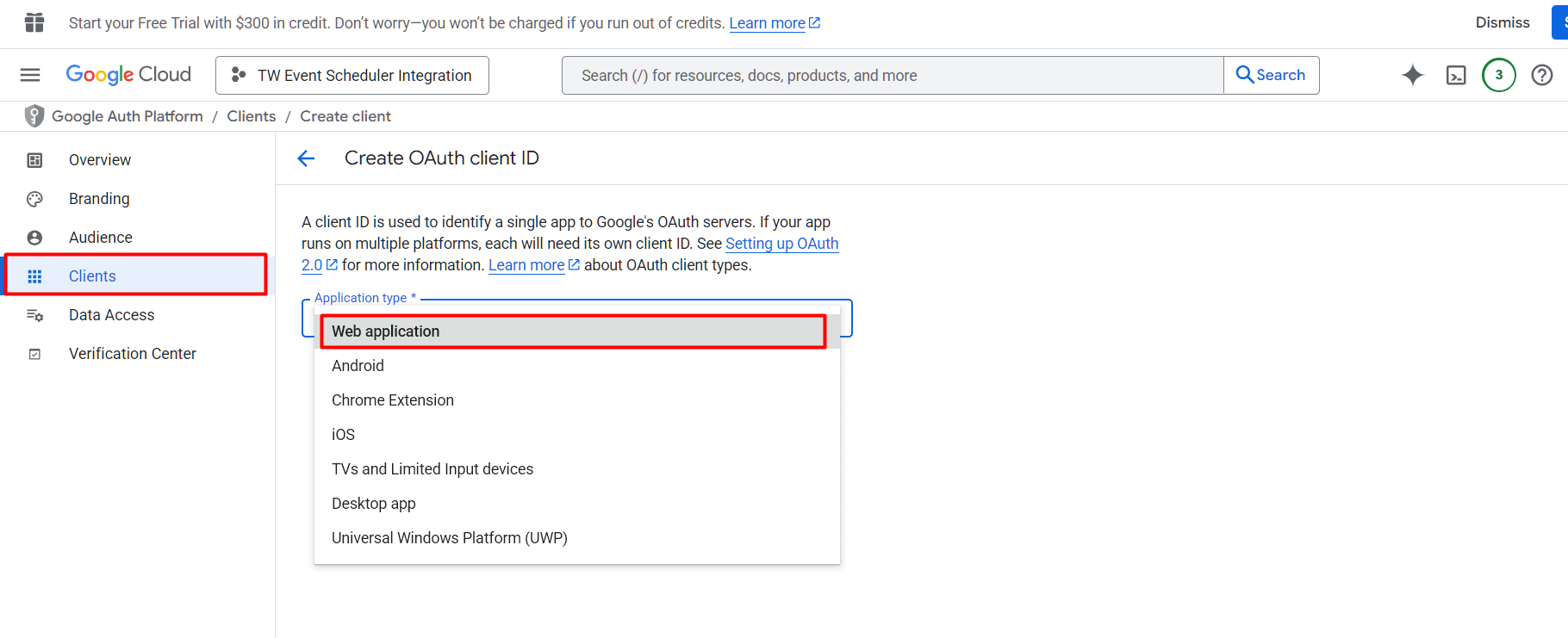Viewport: 1568px width, 638px height.
Task: Open Setting up OAuth 2.0 link
Action: [782, 244]
